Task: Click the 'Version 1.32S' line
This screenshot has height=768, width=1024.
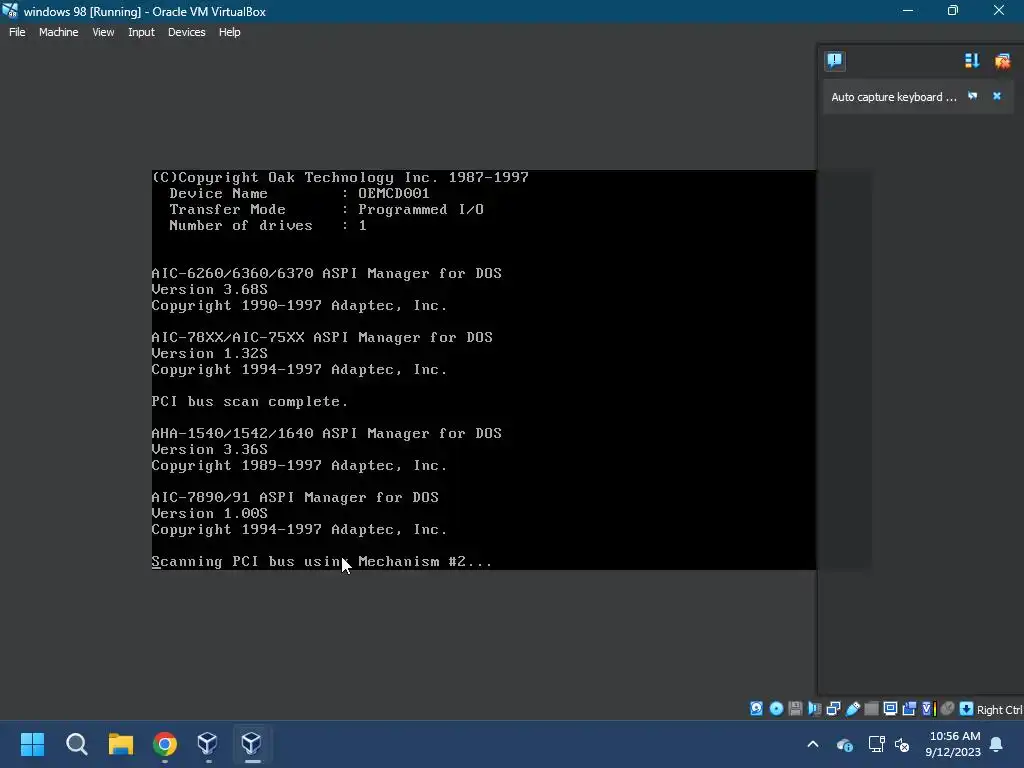Action: pos(210,353)
